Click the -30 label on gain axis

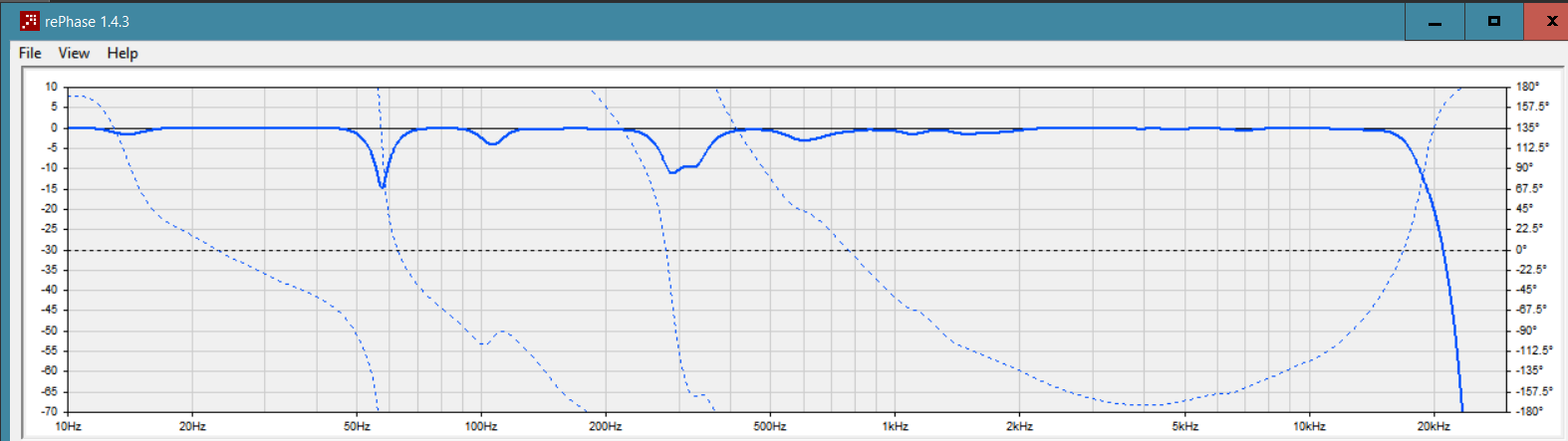click(x=49, y=250)
